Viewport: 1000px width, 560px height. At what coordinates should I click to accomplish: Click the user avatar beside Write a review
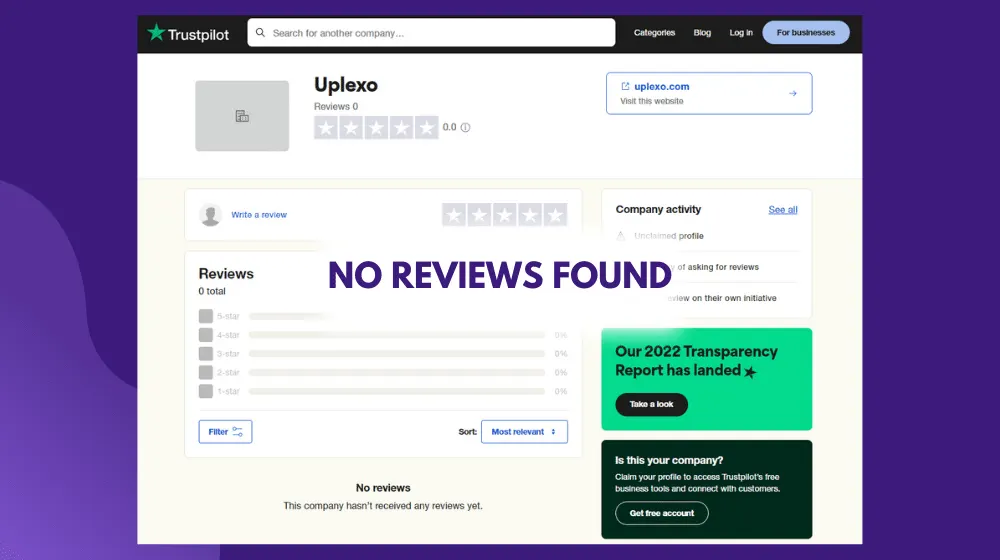click(210, 215)
